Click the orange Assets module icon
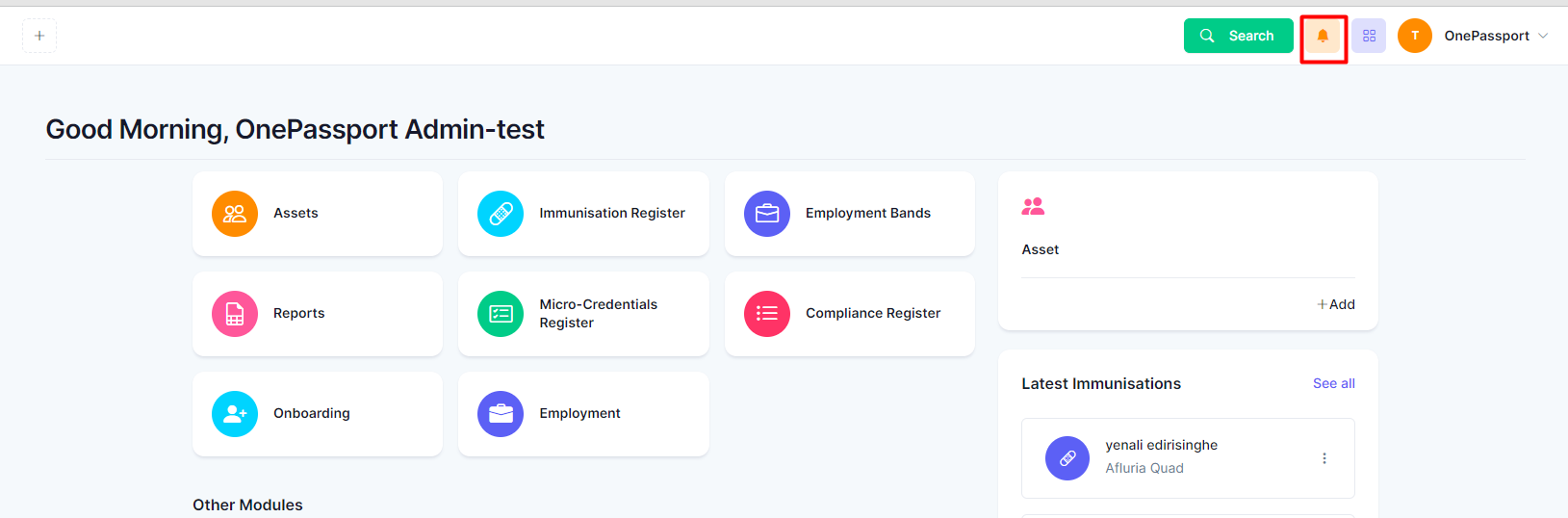Viewport: 1568px width, 518px height. point(235,214)
